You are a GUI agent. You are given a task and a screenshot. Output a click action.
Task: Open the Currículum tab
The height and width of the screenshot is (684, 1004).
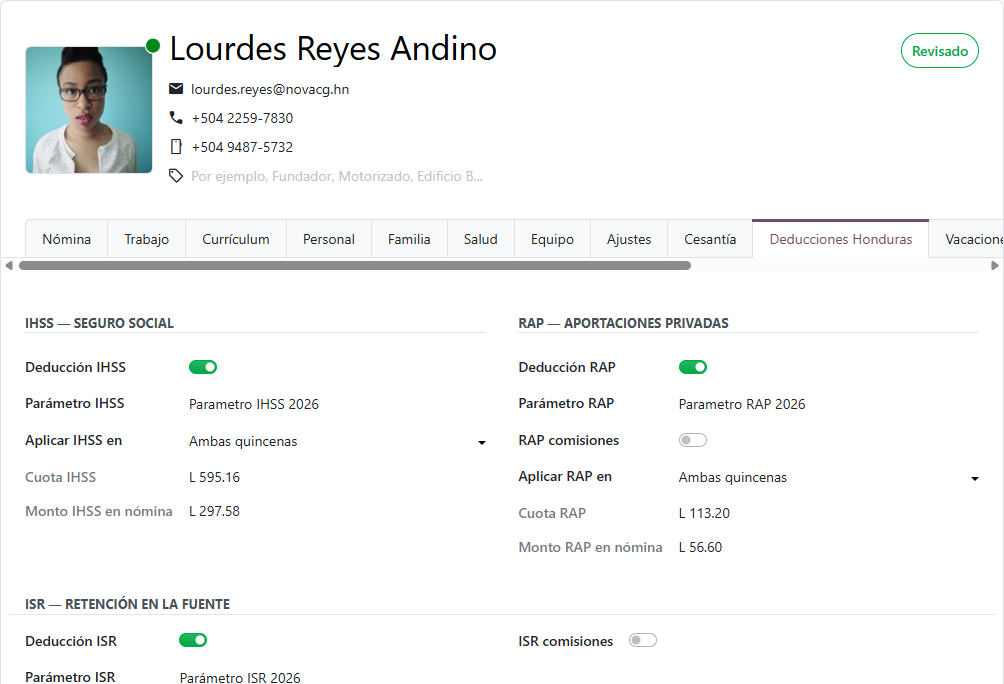pos(236,239)
